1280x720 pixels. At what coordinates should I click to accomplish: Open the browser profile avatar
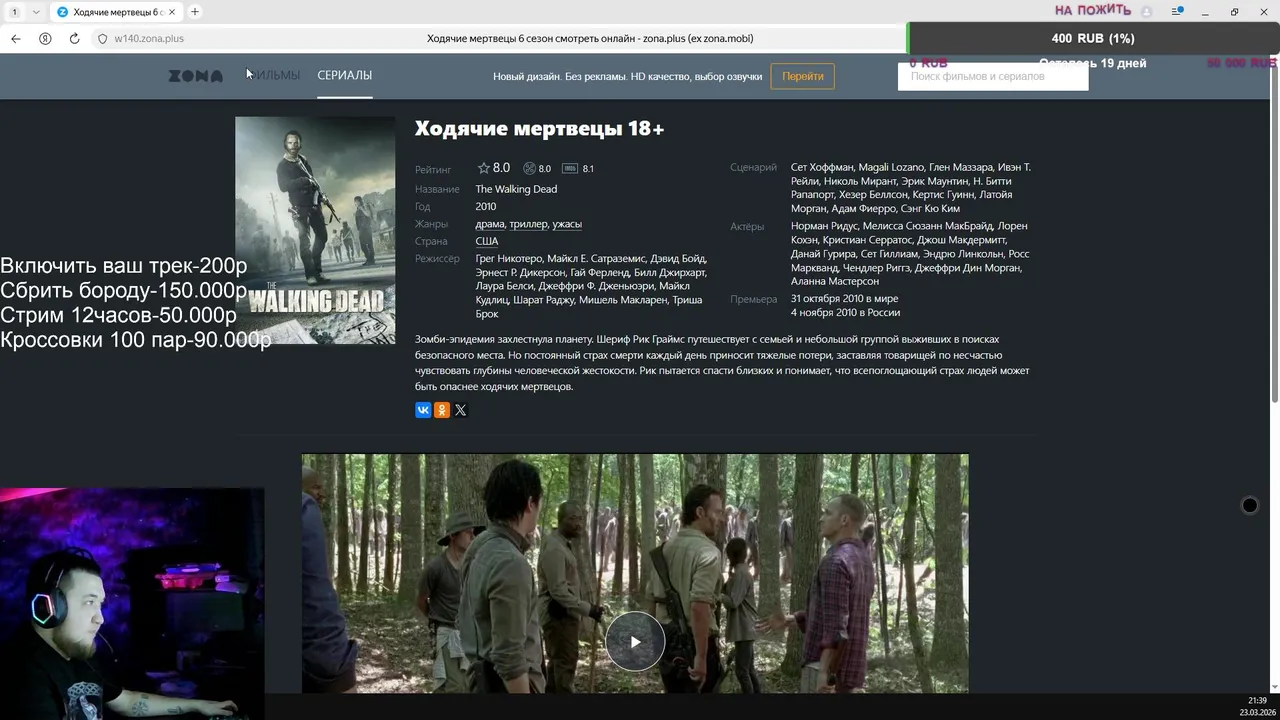(x=1147, y=12)
